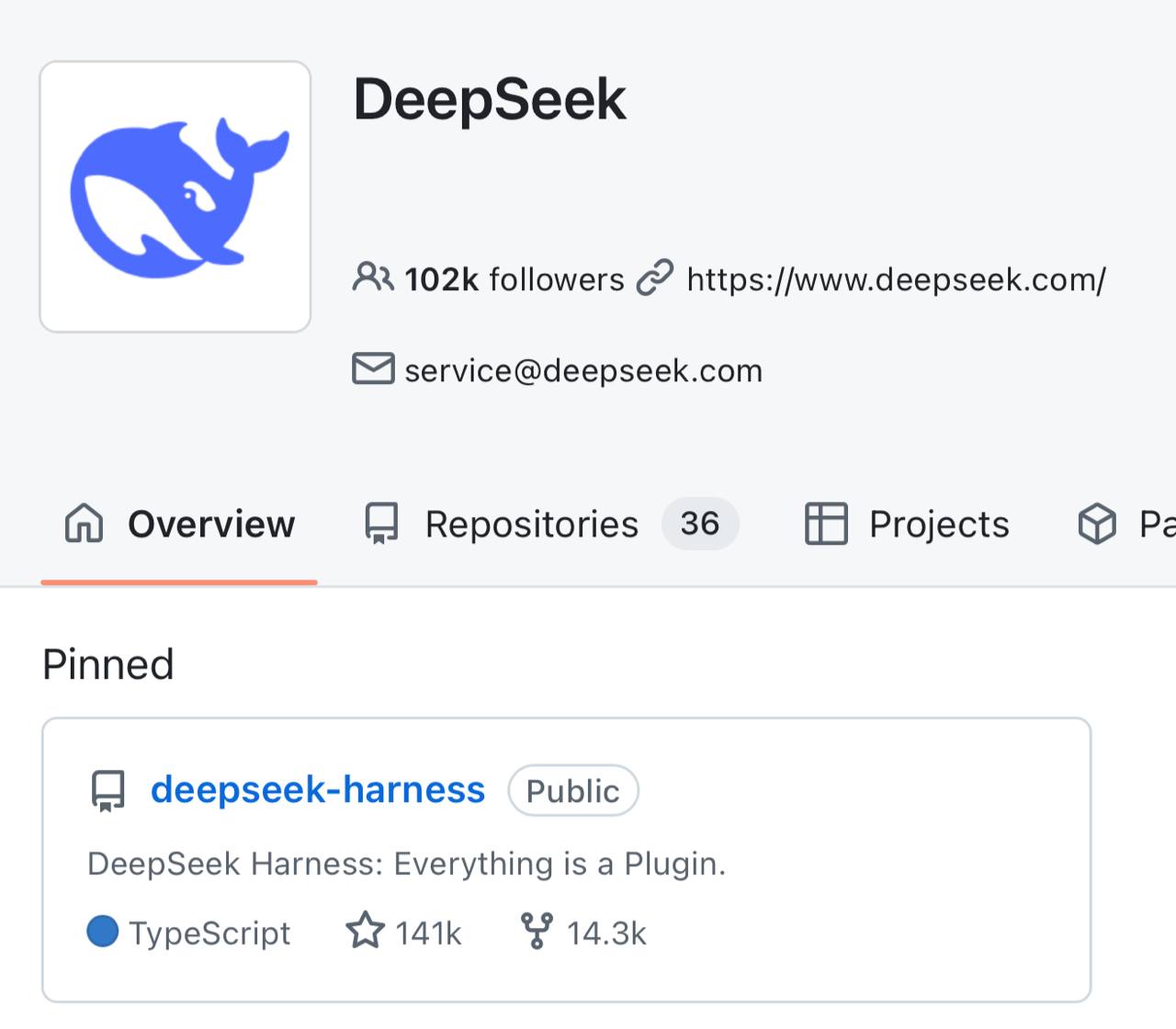Click the fork icon on deepseek-harness
The image size is (1176, 1029).
click(537, 931)
